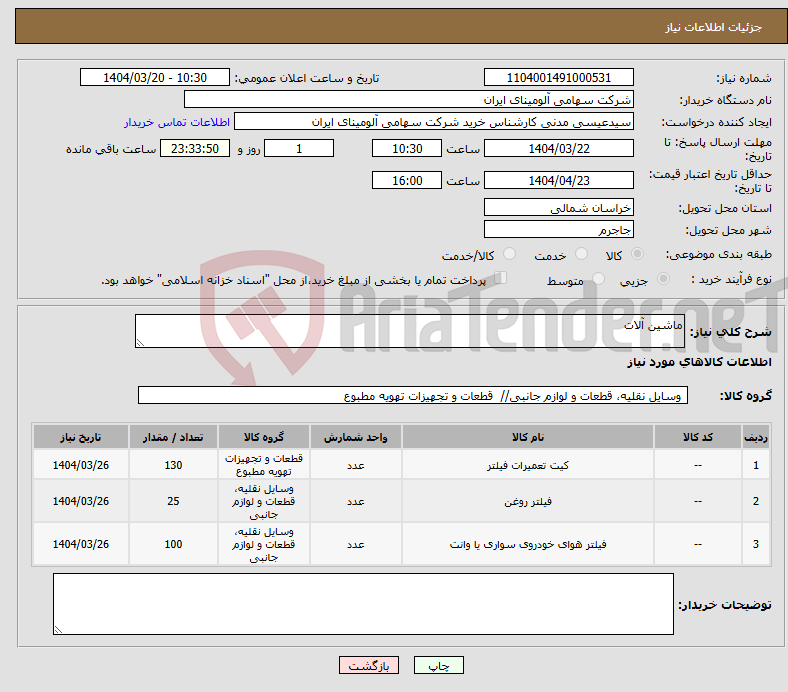Click the quantity cell 130
This screenshot has width=788, height=692.
point(173,465)
